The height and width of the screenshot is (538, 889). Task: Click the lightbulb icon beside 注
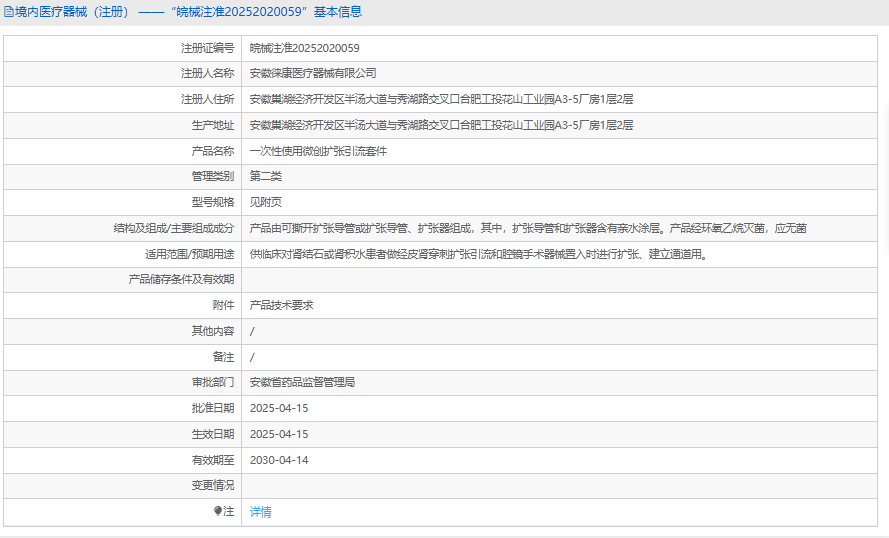pyautogui.click(x=218, y=511)
